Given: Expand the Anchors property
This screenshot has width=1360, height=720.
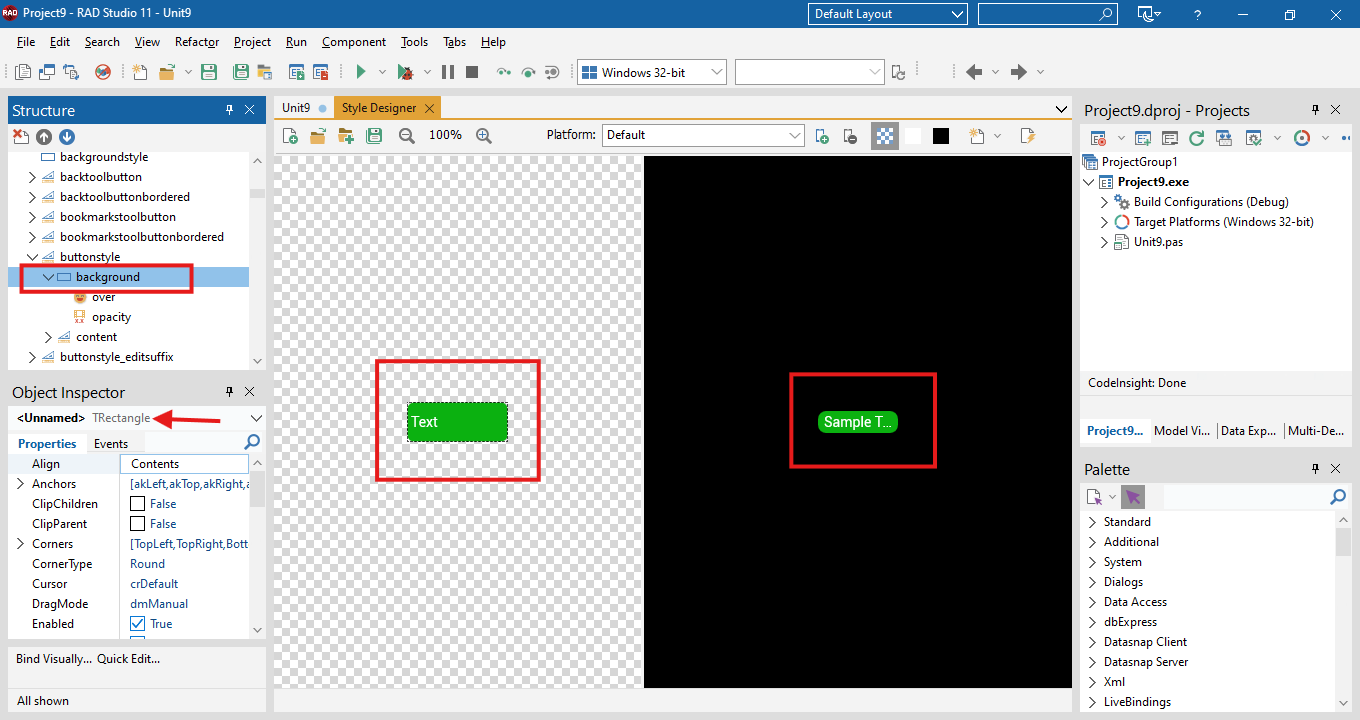Looking at the screenshot, I should 20,484.
